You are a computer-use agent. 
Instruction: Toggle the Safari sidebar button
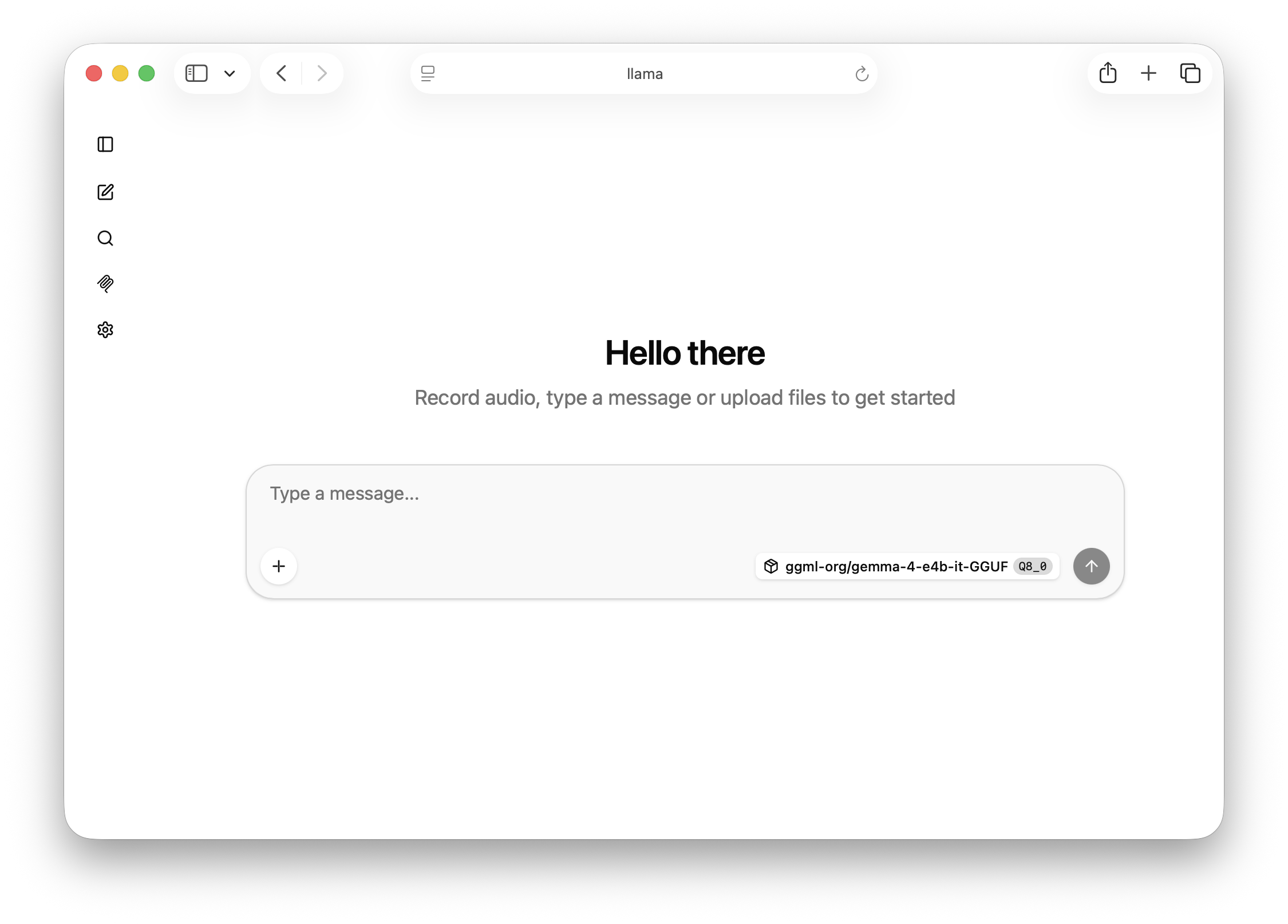click(x=196, y=73)
